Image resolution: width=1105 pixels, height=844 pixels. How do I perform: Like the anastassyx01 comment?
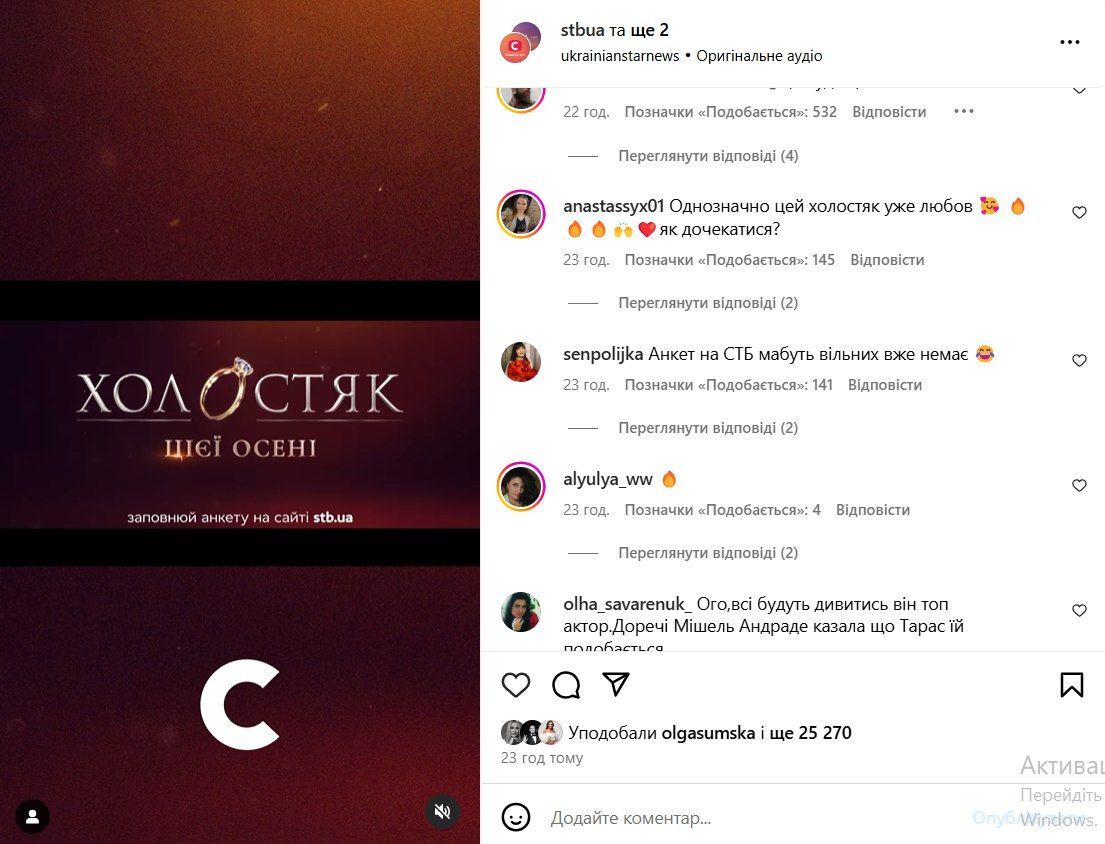coord(1079,212)
